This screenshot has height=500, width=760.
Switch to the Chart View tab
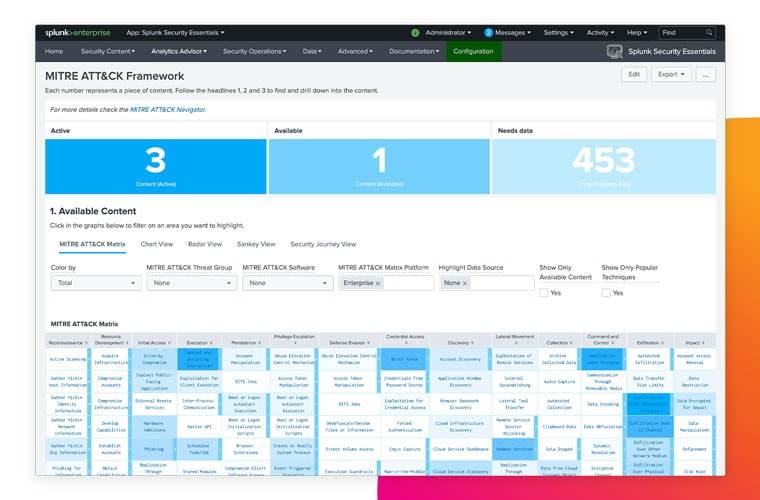click(157, 244)
